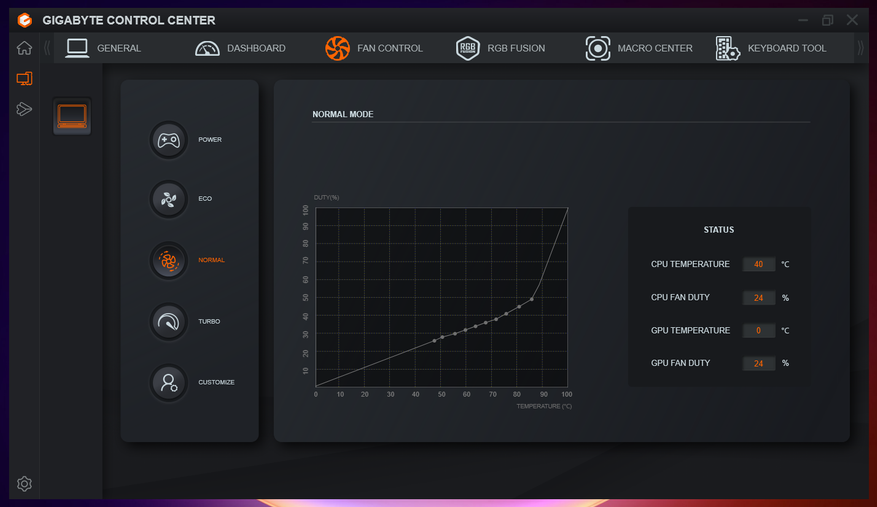Viewport: 877px width, 507px height.
Task: Choose the ECO mode label
Action: 205,199
